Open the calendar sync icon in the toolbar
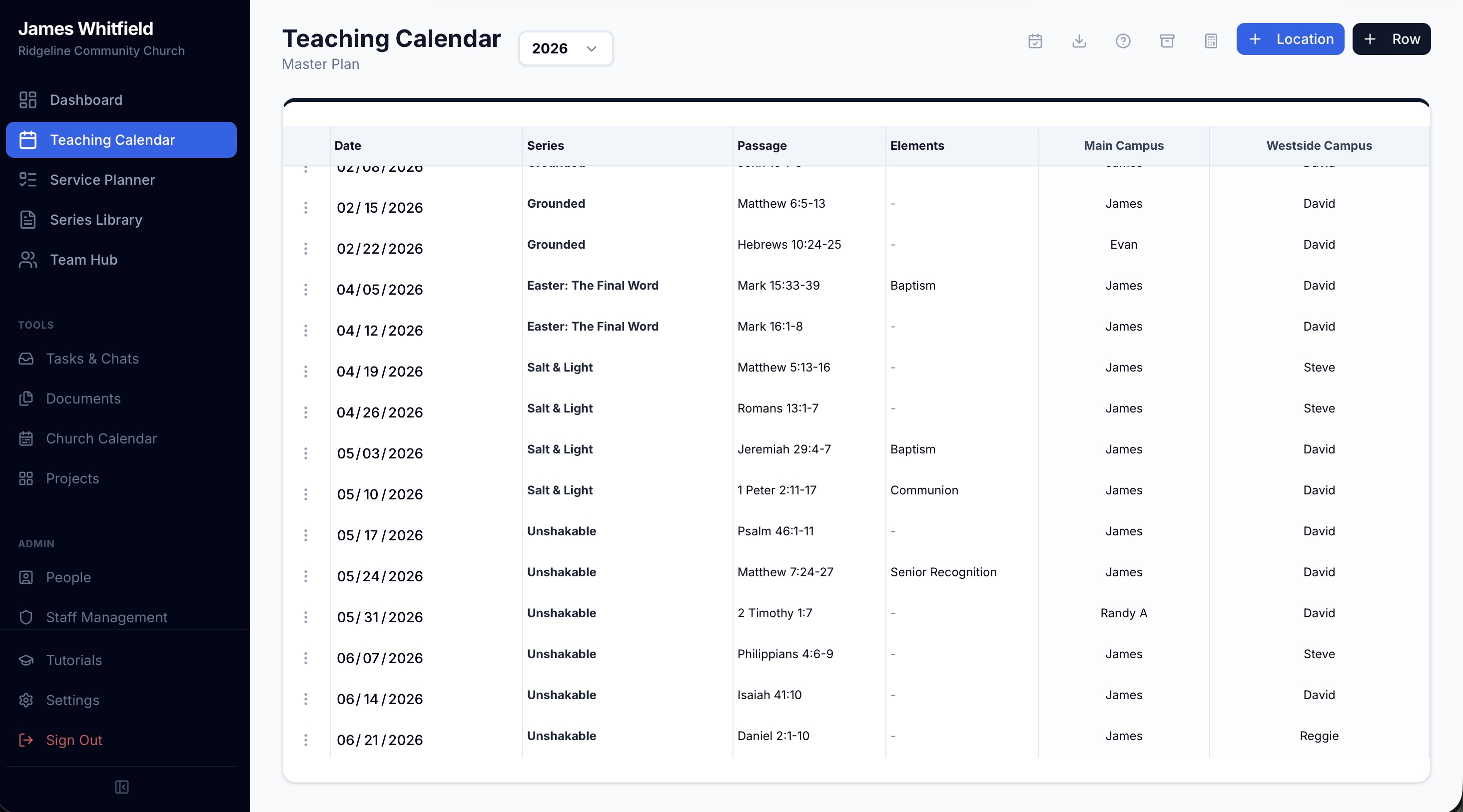 (x=1035, y=40)
